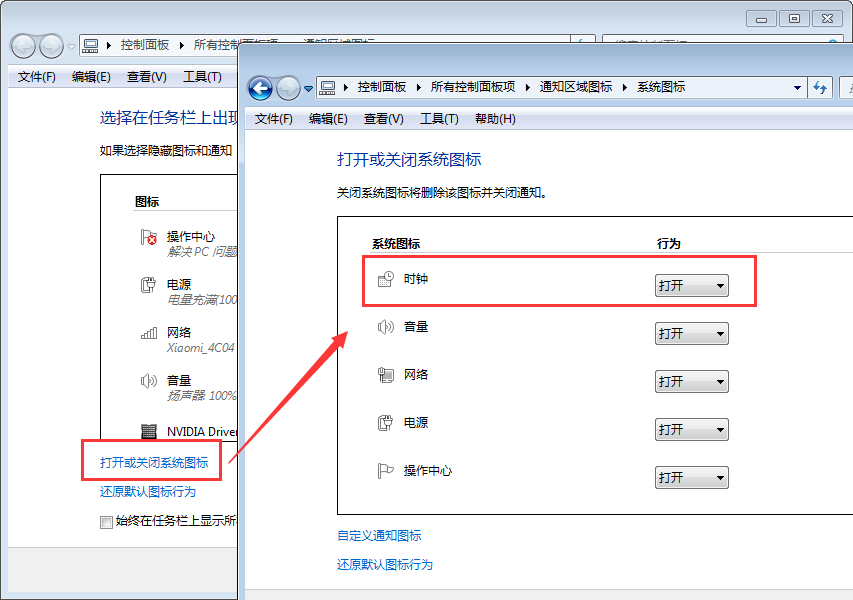Open the 工具(T) menu in front window
This screenshot has height=600, width=853.
(439, 119)
